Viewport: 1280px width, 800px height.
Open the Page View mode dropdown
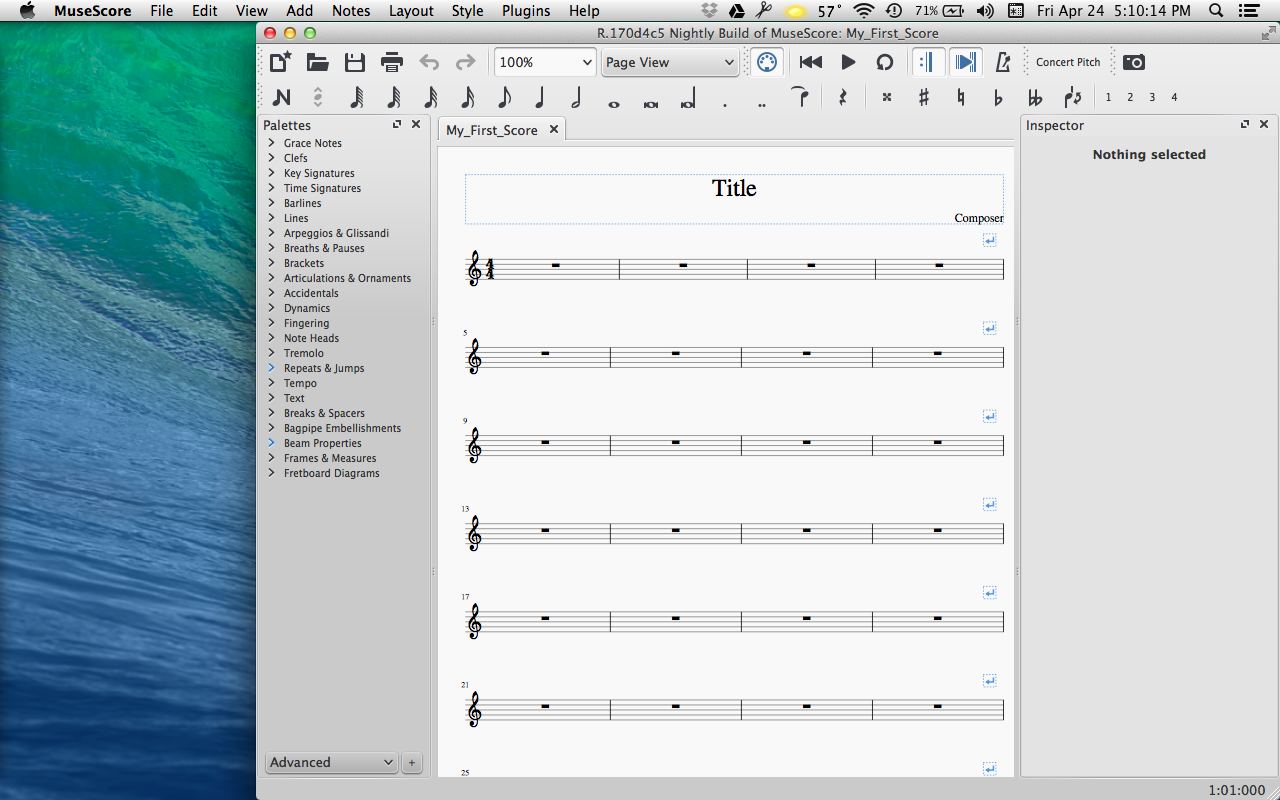(x=670, y=62)
